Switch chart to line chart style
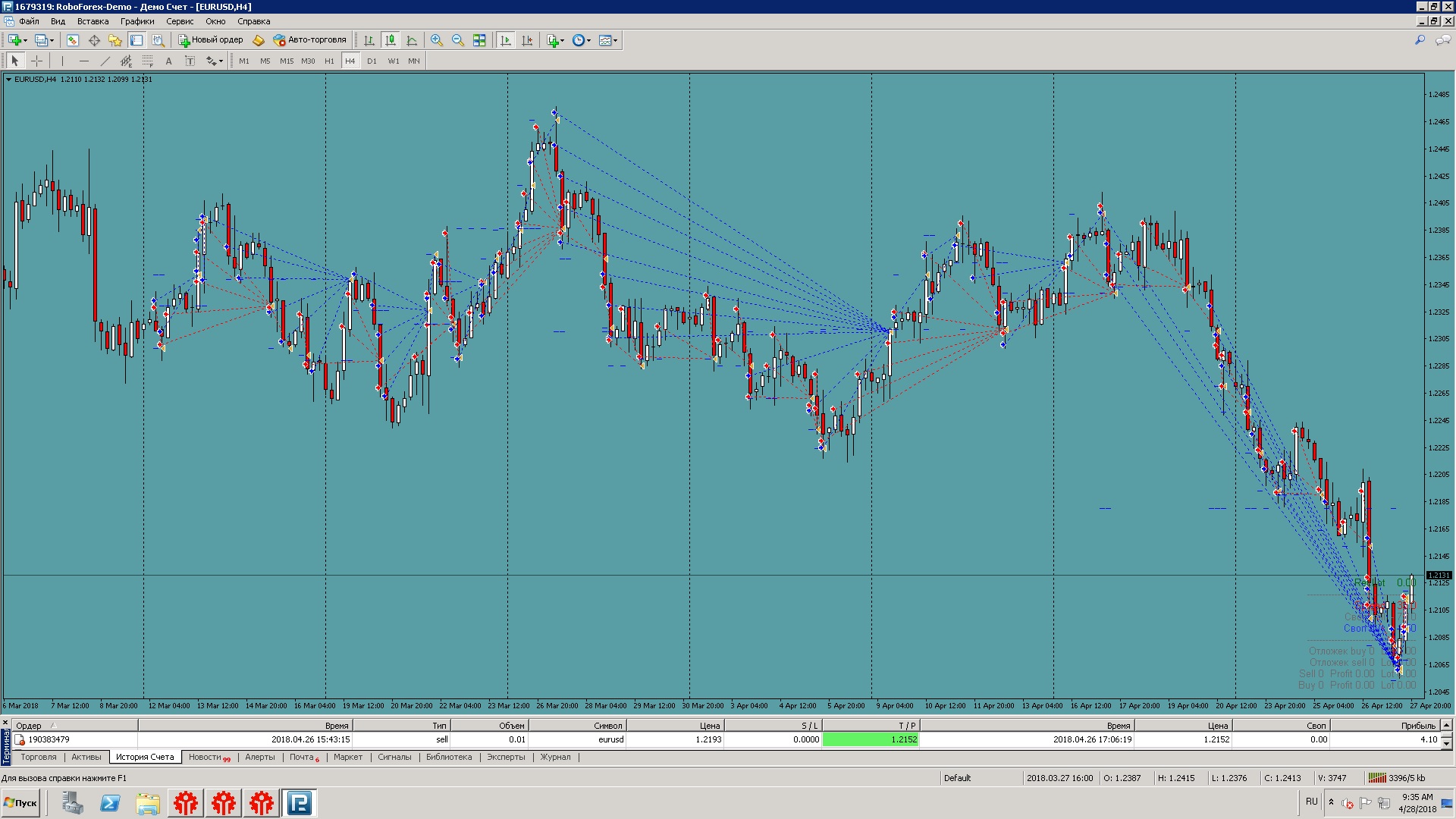This screenshot has height=819, width=1456. click(x=412, y=40)
